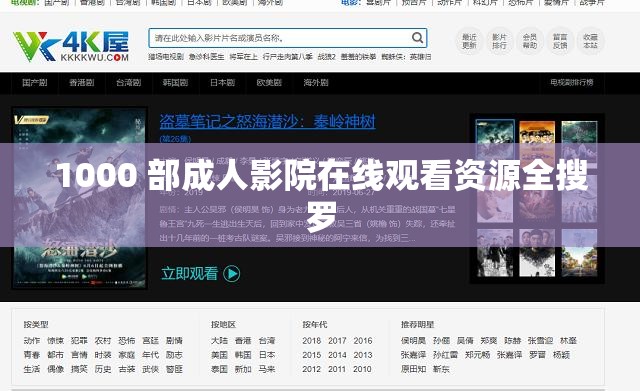Filter by year 2013

[x=363, y=355]
